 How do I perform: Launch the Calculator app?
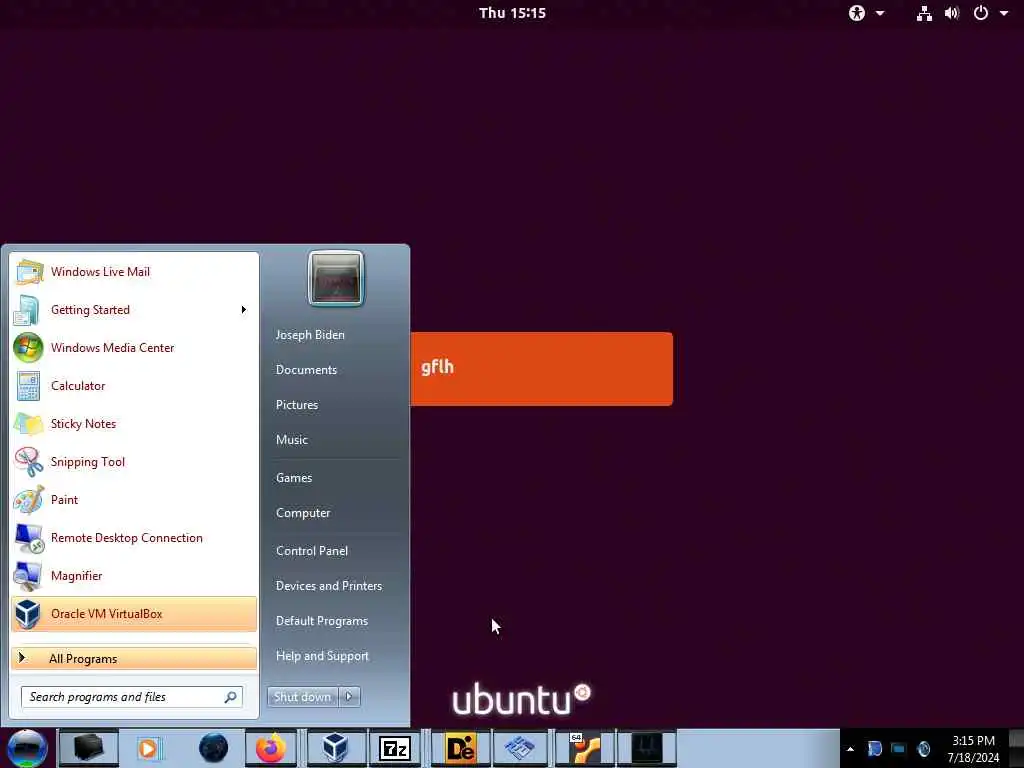[134, 385]
